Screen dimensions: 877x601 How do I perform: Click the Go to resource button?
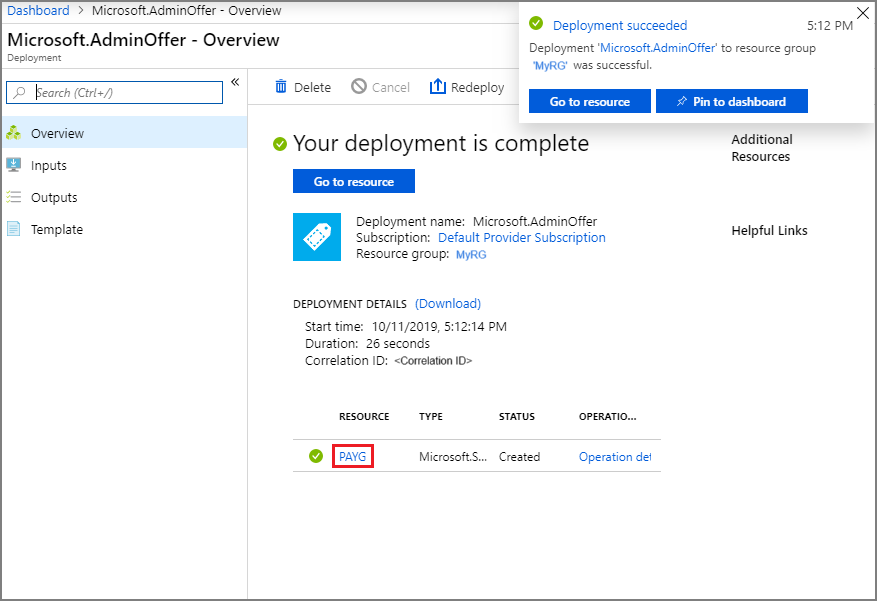[x=353, y=181]
